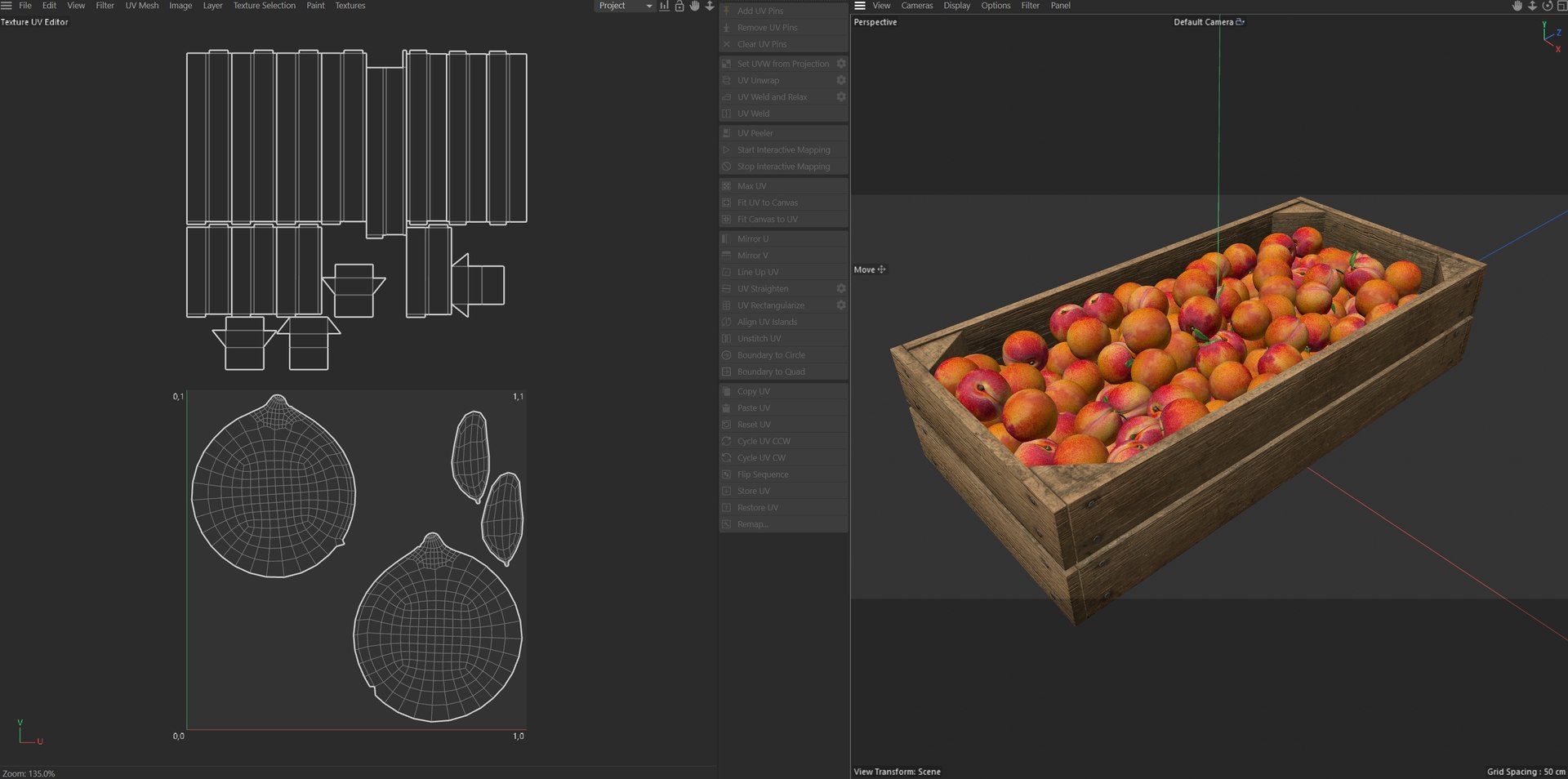Click the viewport layout toggle icon
This screenshot has width=1568, height=779.
pyautogui.click(x=1561, y=6)
